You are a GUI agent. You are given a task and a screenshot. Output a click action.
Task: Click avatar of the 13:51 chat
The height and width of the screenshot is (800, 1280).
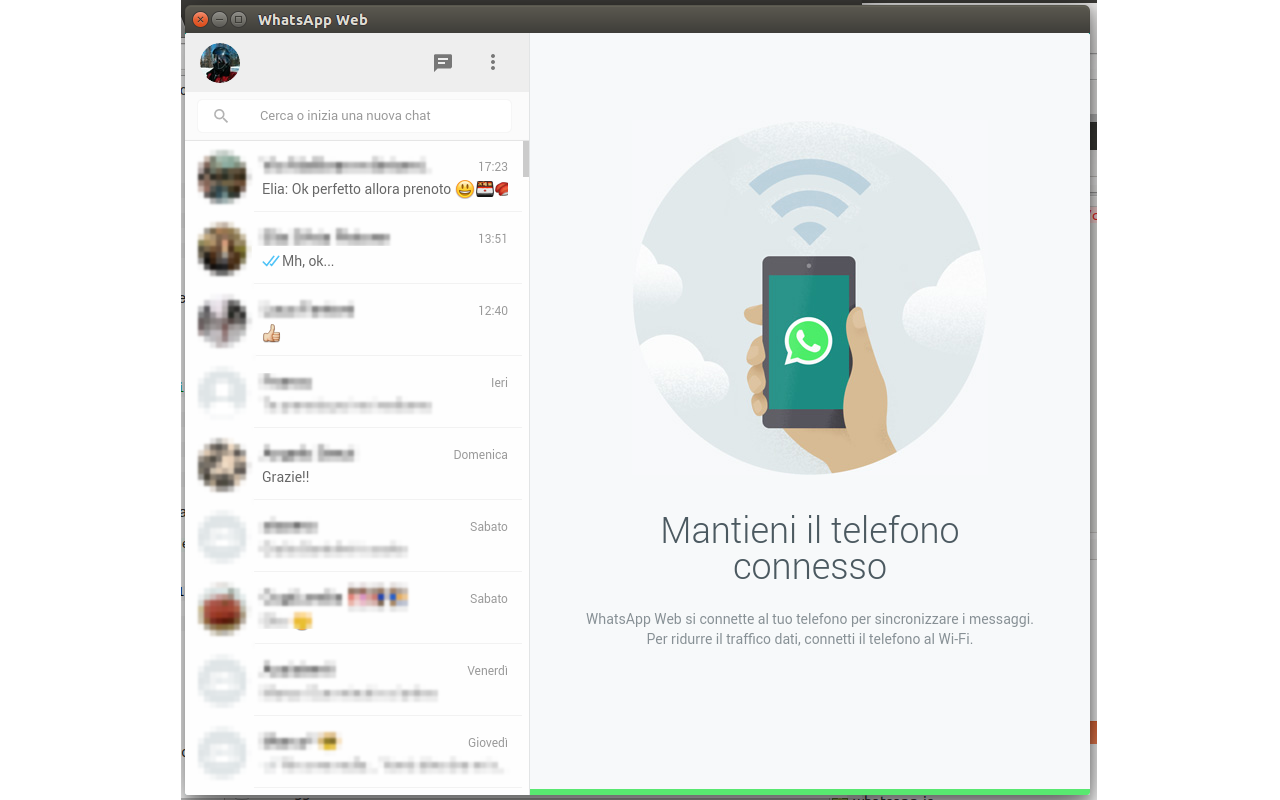click(x=222, y=249)
